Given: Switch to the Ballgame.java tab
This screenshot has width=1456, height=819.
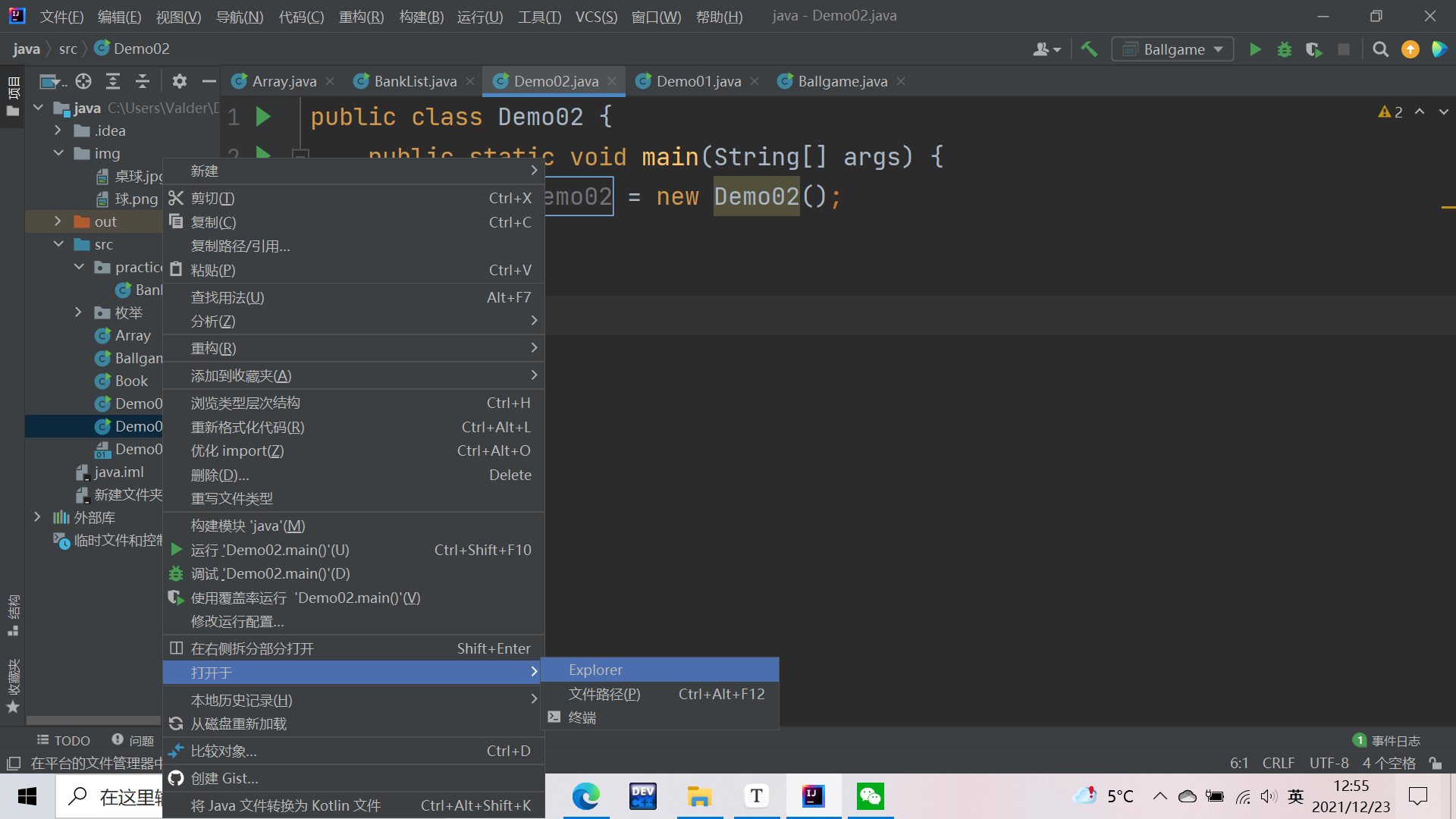Looking at the screenshot, I should point(842,81).
